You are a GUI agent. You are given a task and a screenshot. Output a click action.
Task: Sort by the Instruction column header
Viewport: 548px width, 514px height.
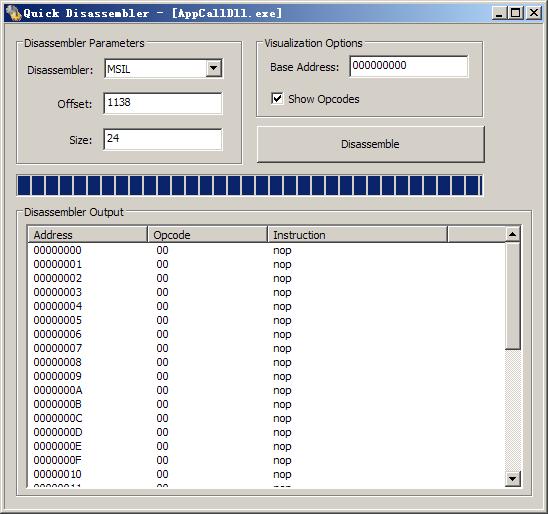357,234
